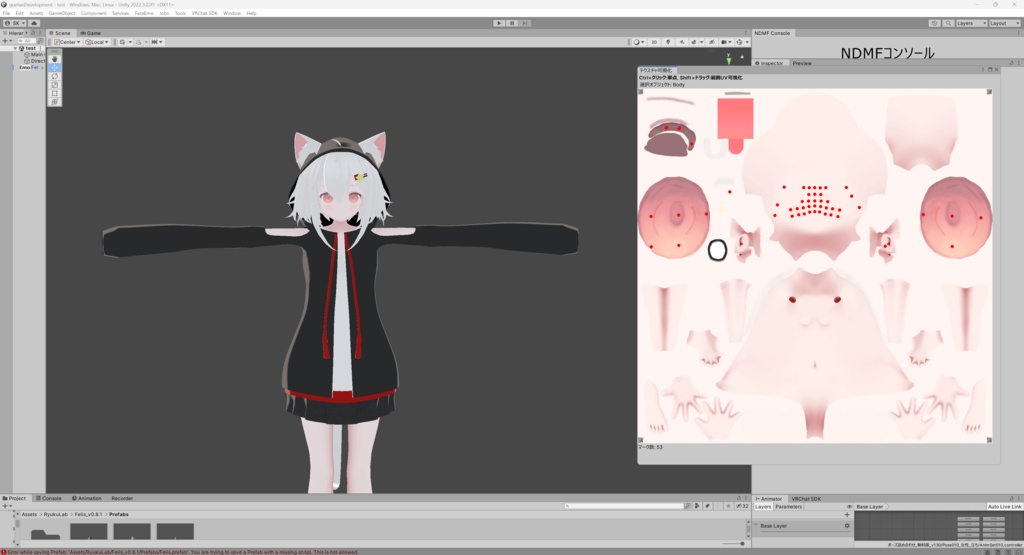Switch to the Game tab

(x=91, y=33)
